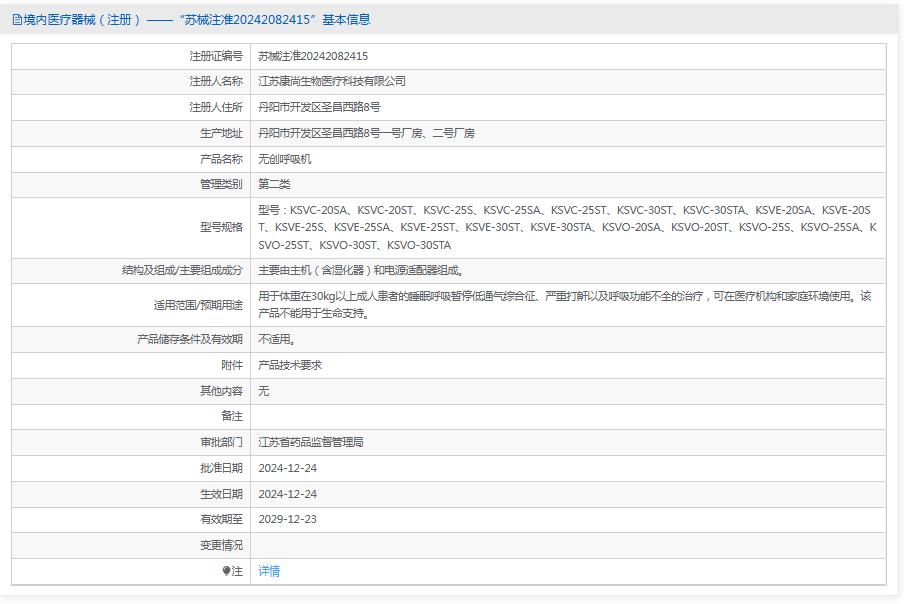Viewport: 904px width, 604px height.
Task: Click the bullet icon next to 注 label
Action: (227, 571)
